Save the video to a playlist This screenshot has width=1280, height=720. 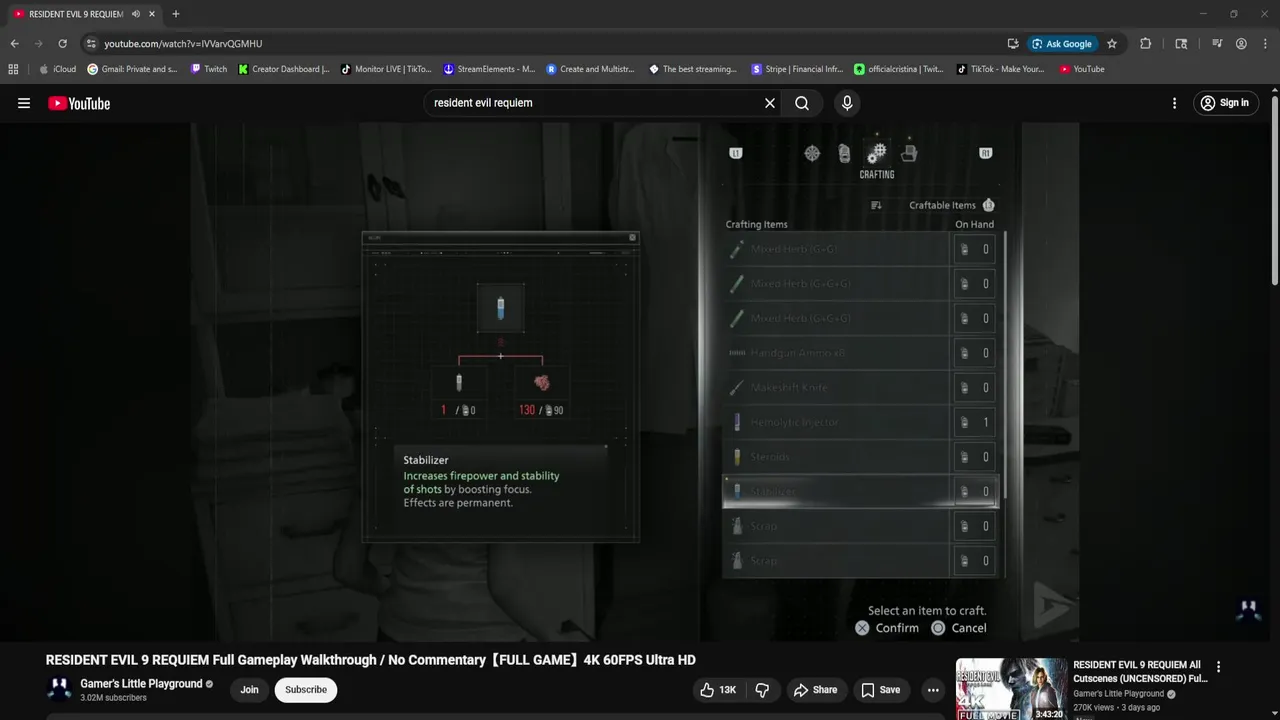click(881, 689)
